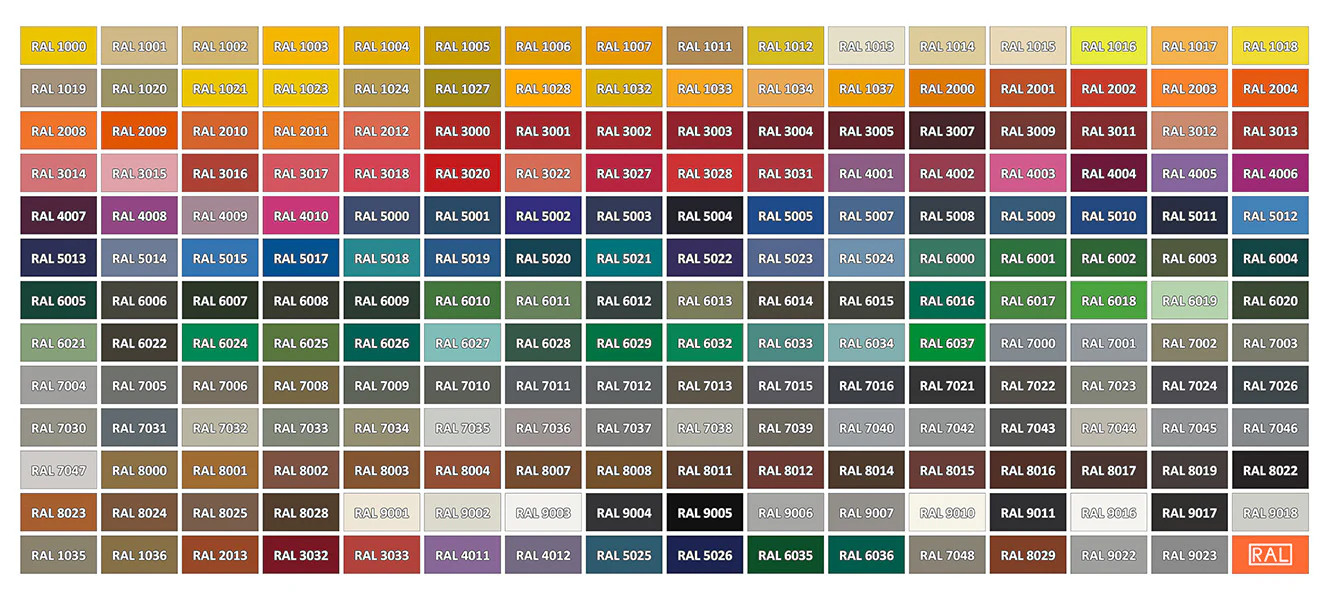Viewport: 1329px width, 600px height.
Task: Click the RAL 3020 red swatch
Action: point(462,172)
